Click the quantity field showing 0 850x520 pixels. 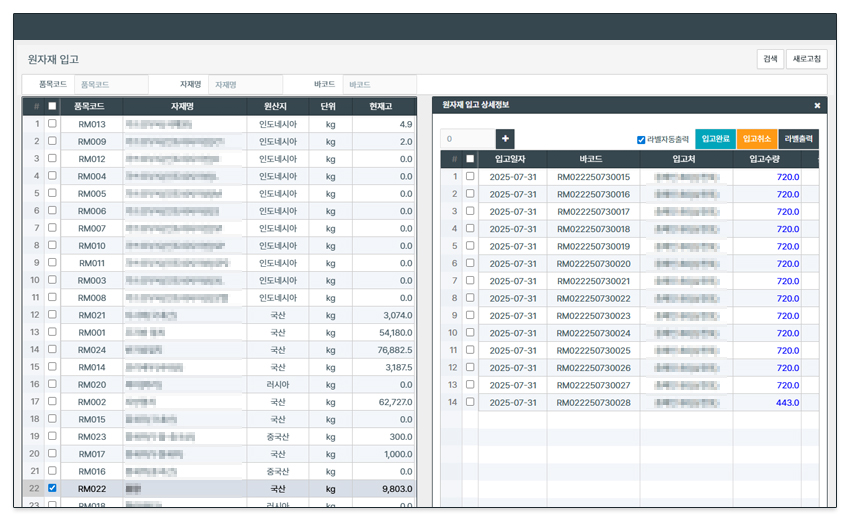(x=467, y=139)
